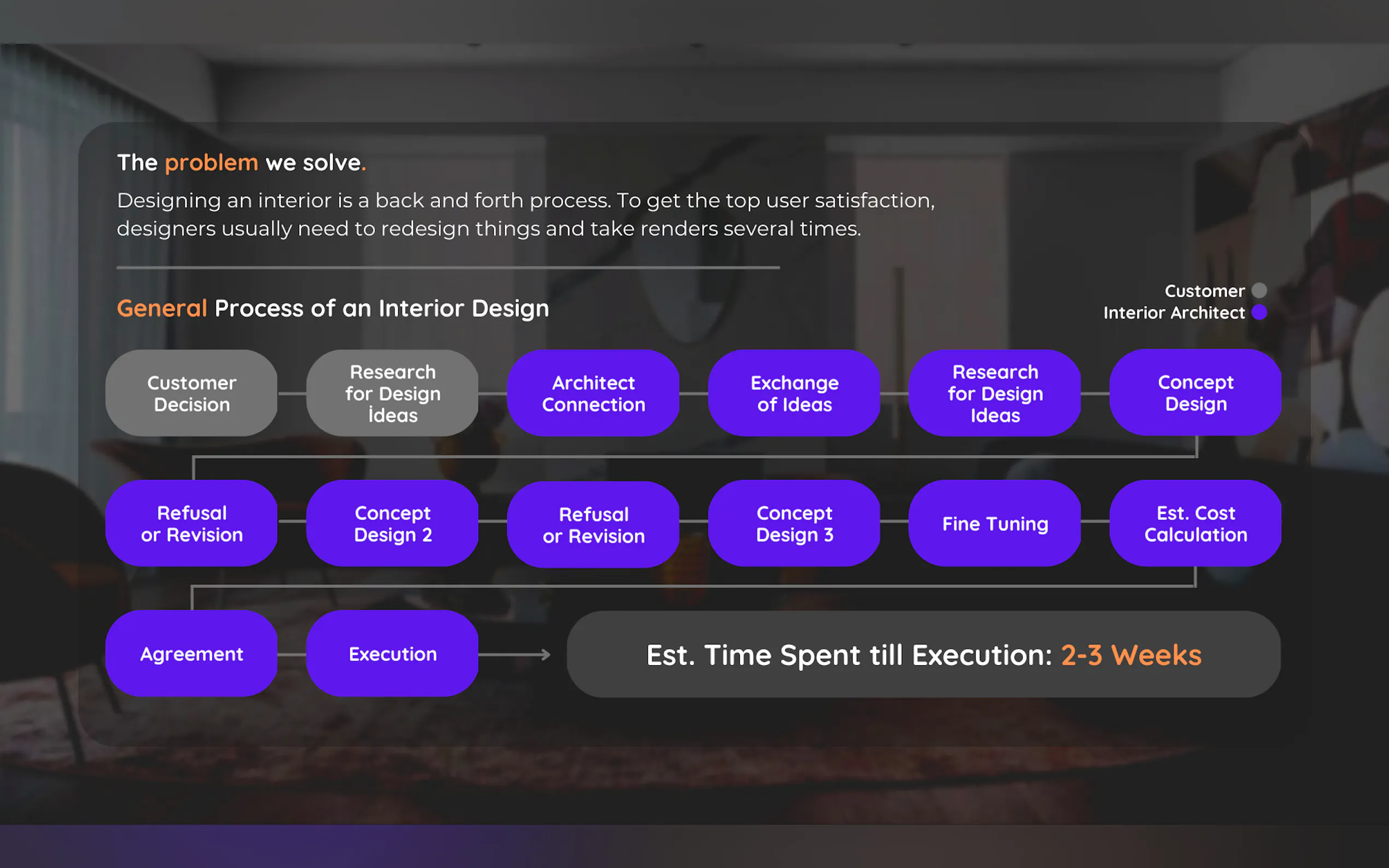This screenshot has height=868, width=1389.
Task: Select the Est. Cost Calculation node
Action: (x=1195, y=524)
